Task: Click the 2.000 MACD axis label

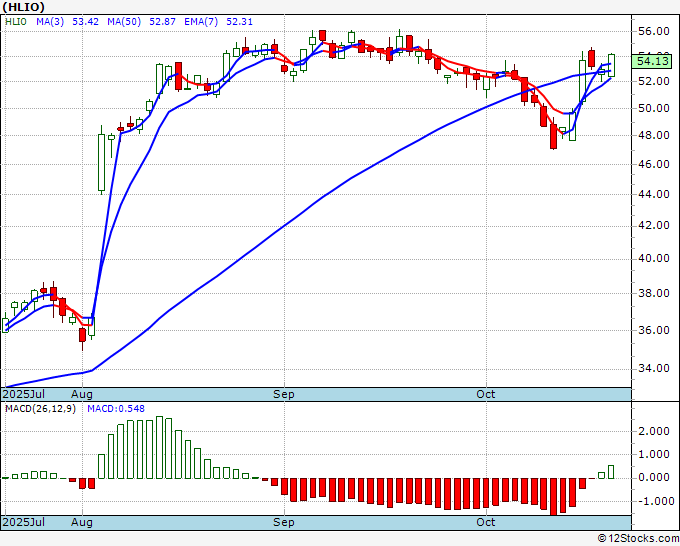Action: (x=654, y=432)
